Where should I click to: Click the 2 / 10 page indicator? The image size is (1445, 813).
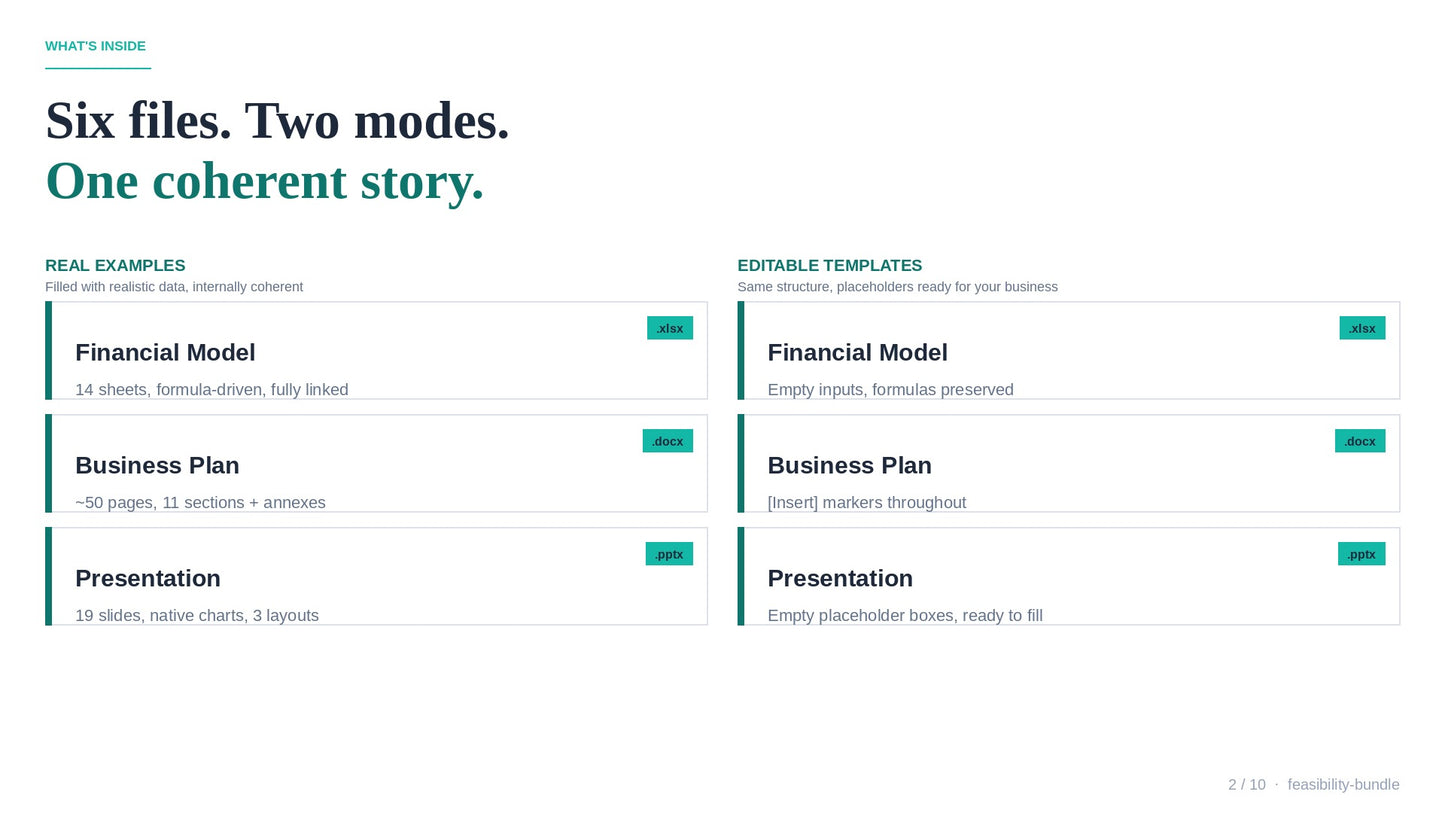point(1247,785)
